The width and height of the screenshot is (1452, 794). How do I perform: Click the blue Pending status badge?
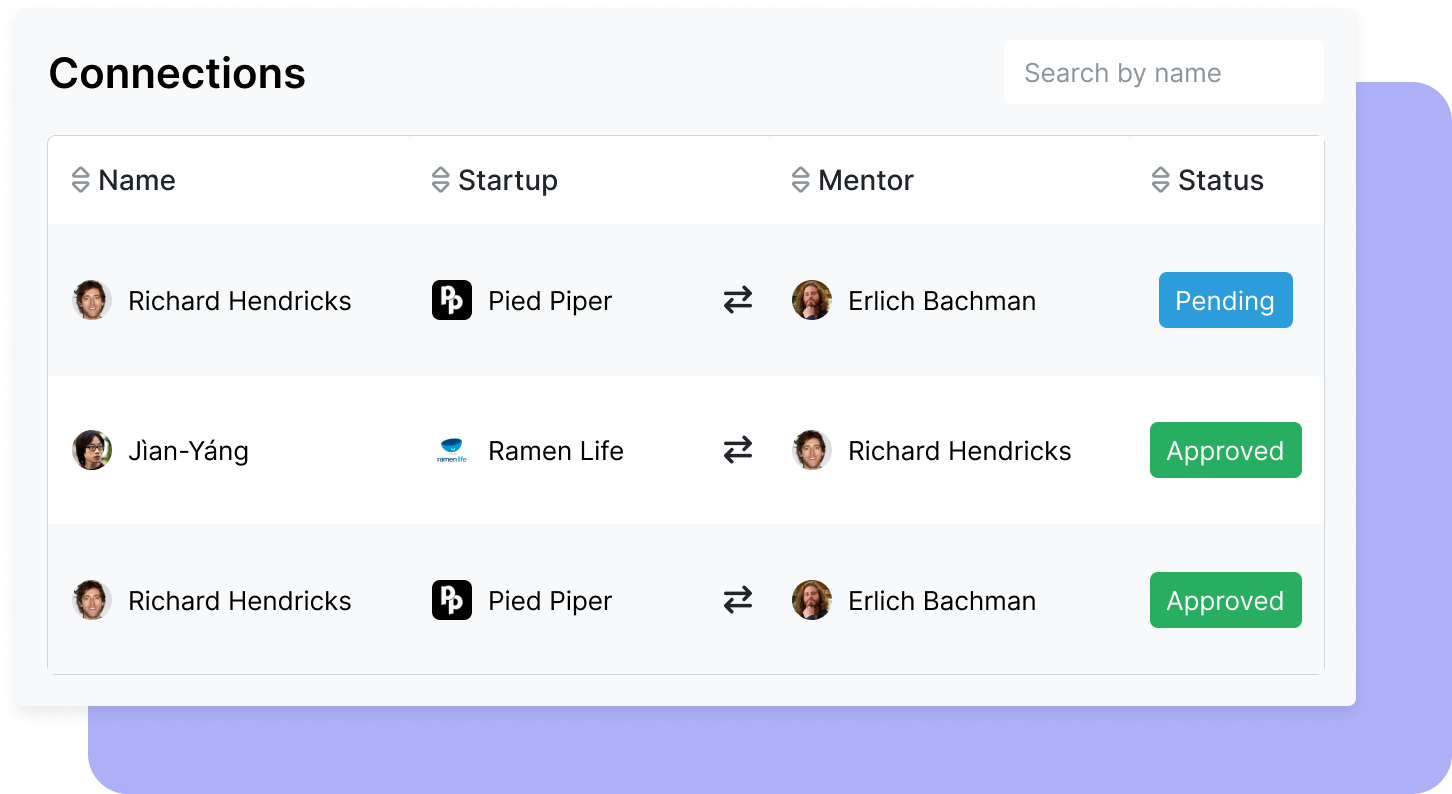click(1225, 300)
